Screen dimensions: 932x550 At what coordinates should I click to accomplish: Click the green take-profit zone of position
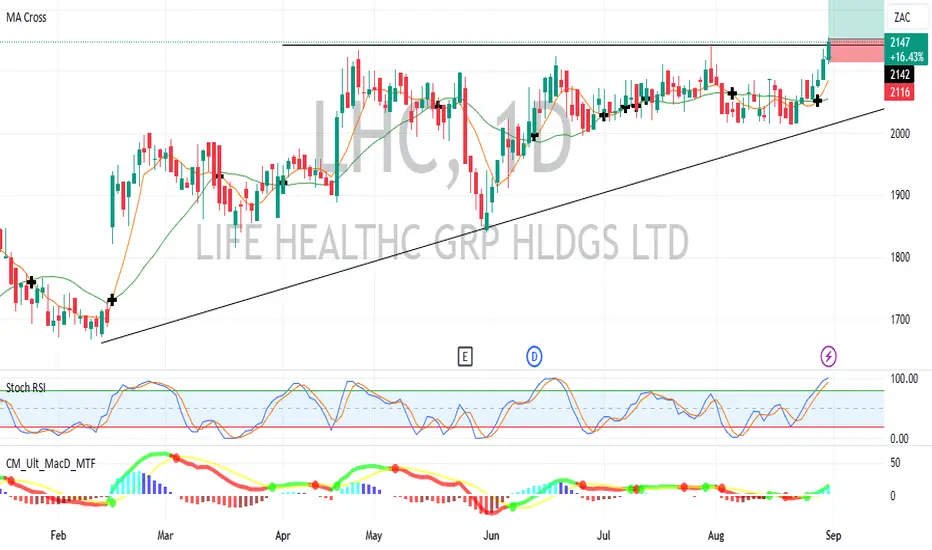[x=856, y=18]
